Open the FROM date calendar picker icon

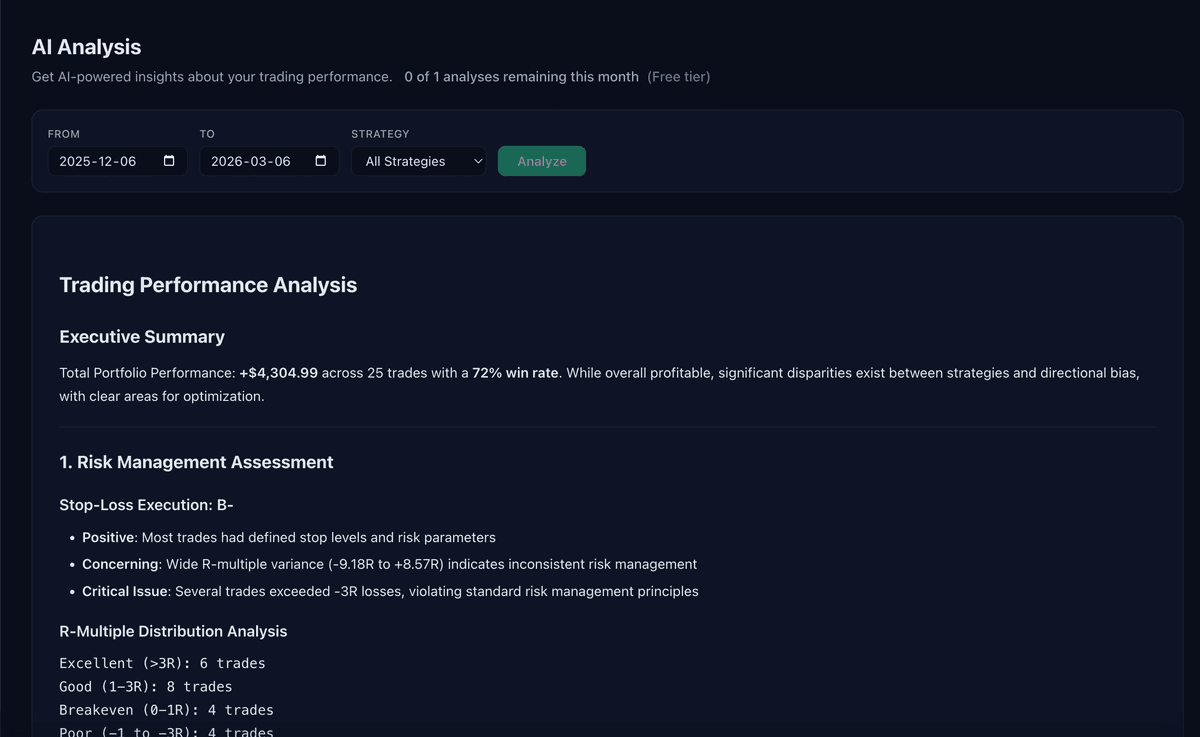coord(169,161)
